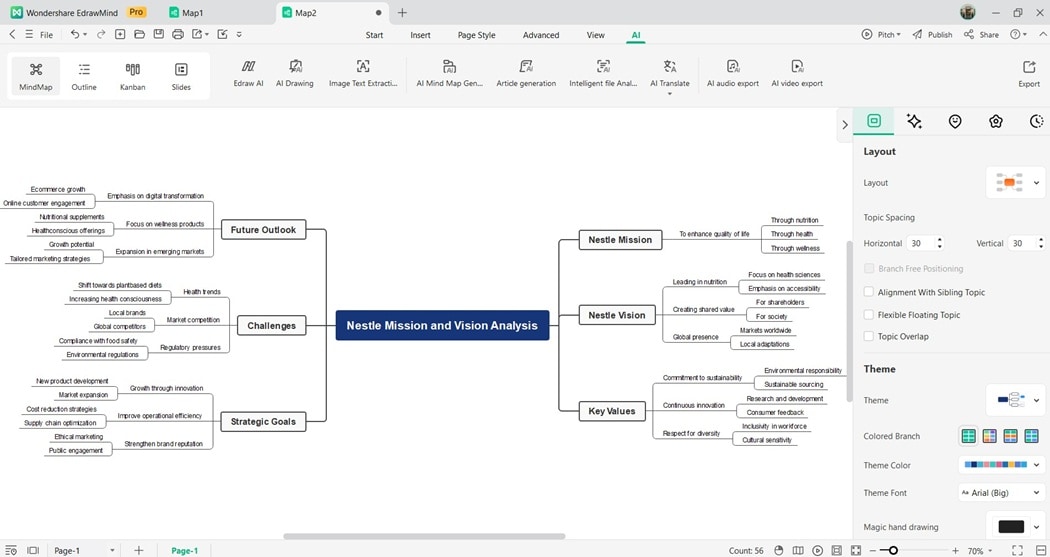Open the Page Style tab

click(477, 35)
